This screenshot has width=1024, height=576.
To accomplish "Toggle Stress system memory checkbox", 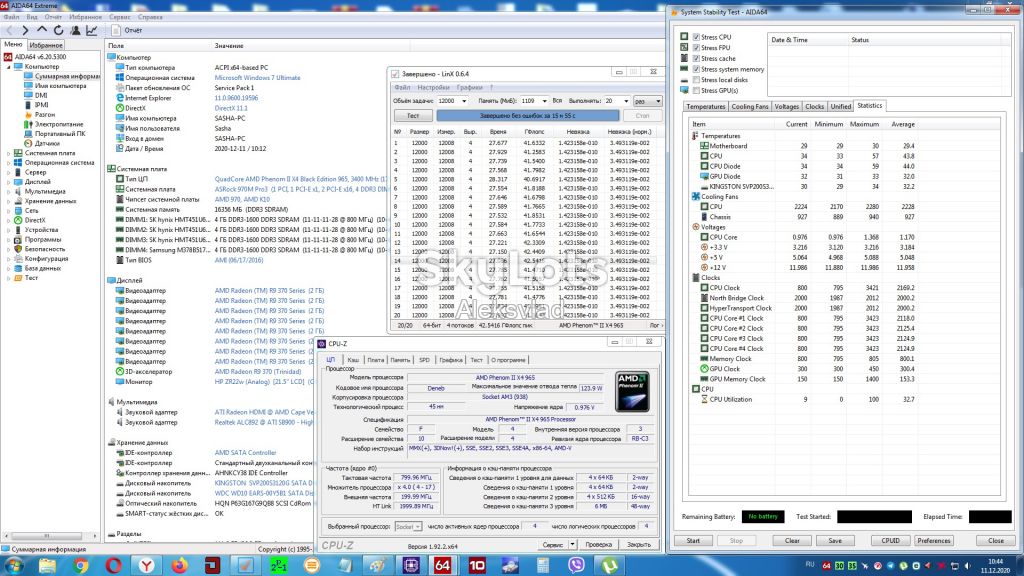I will [x=696, y=69].
